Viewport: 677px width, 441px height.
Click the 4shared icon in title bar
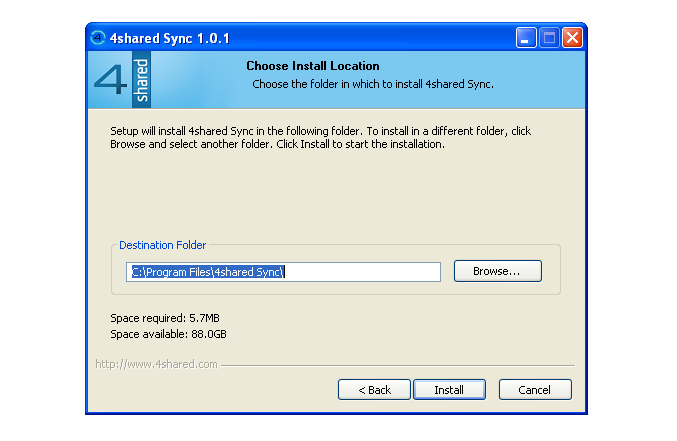click(x=99, y=38)
